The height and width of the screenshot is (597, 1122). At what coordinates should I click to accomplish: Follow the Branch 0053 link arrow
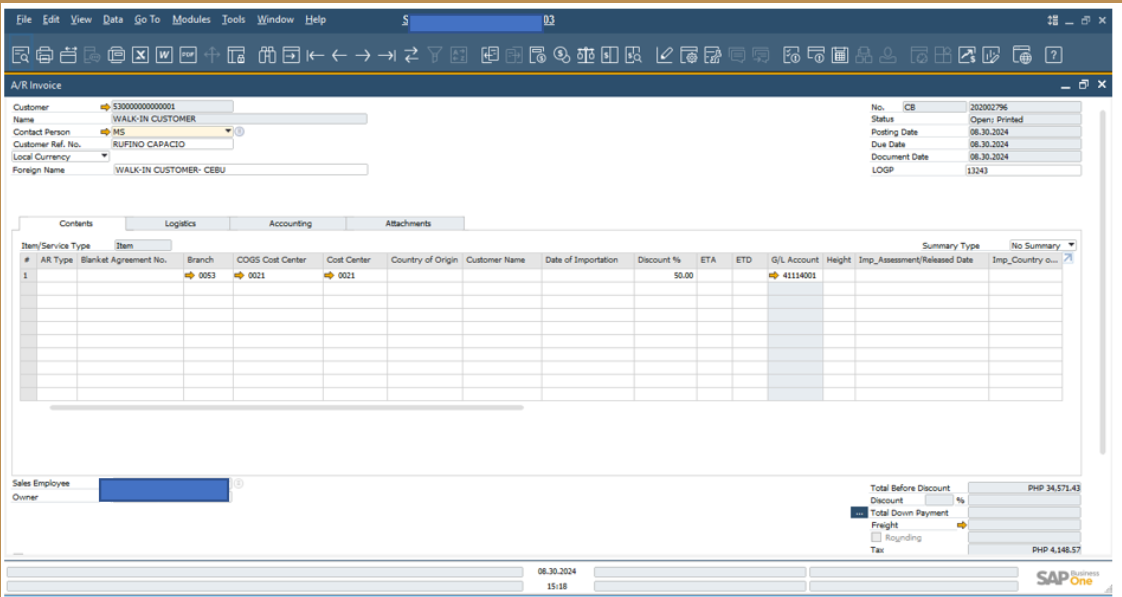pyautogui.click(x=190, y=276)
